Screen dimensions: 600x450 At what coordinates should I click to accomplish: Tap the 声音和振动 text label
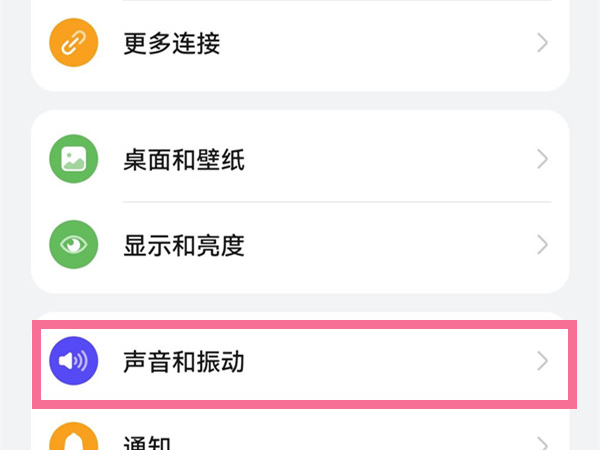click(183, 361)
